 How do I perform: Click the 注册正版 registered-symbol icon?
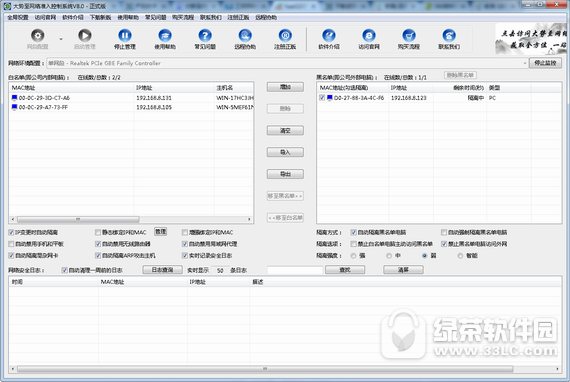[285, 35]
